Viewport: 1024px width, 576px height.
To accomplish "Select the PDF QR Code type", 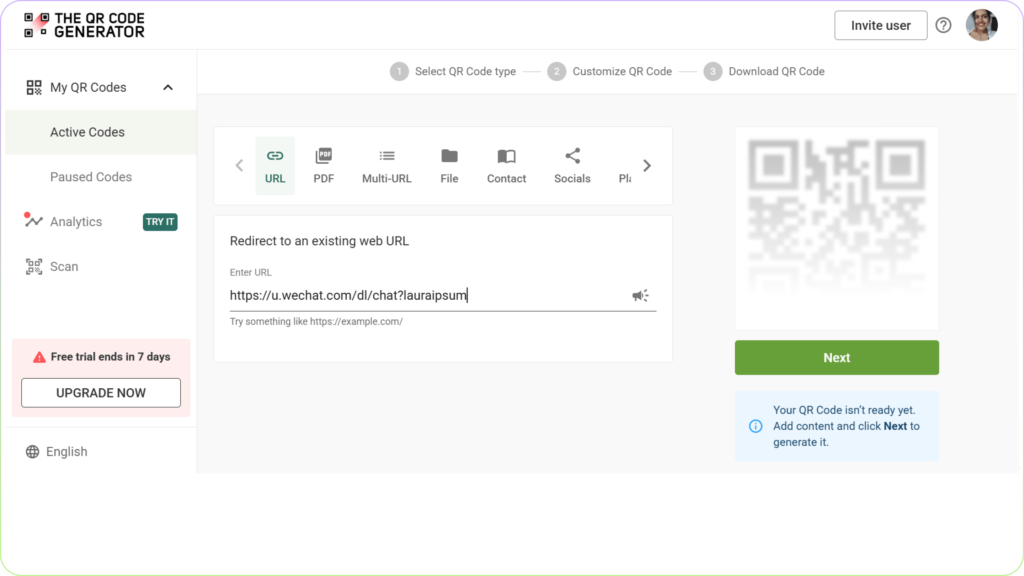I will coord(323,165).
